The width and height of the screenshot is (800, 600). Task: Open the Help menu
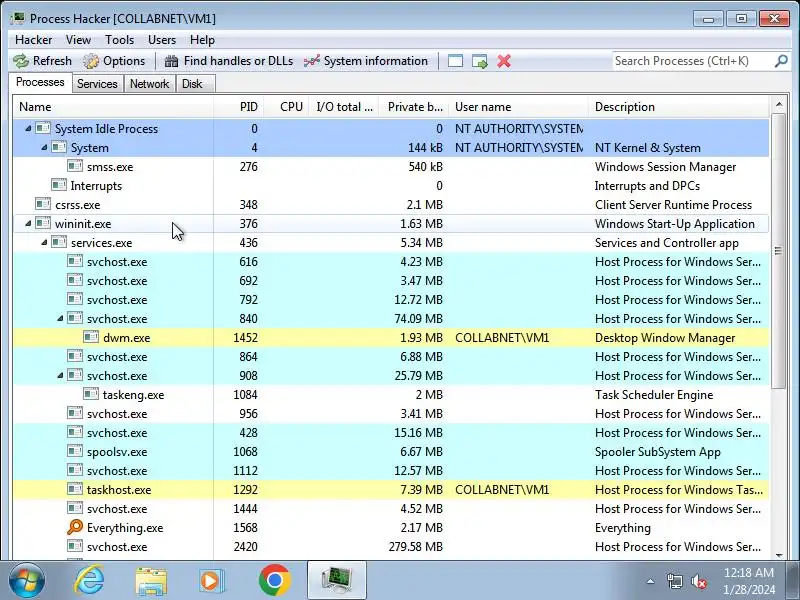click(x=202, y=40)
